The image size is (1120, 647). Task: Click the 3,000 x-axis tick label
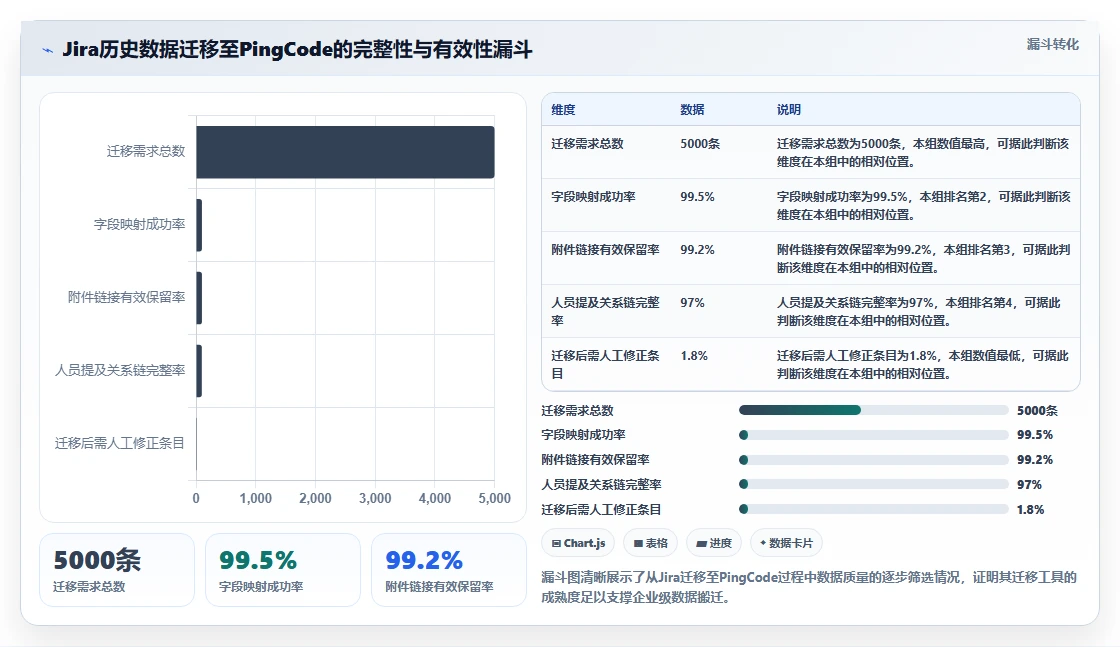point(375,498)
